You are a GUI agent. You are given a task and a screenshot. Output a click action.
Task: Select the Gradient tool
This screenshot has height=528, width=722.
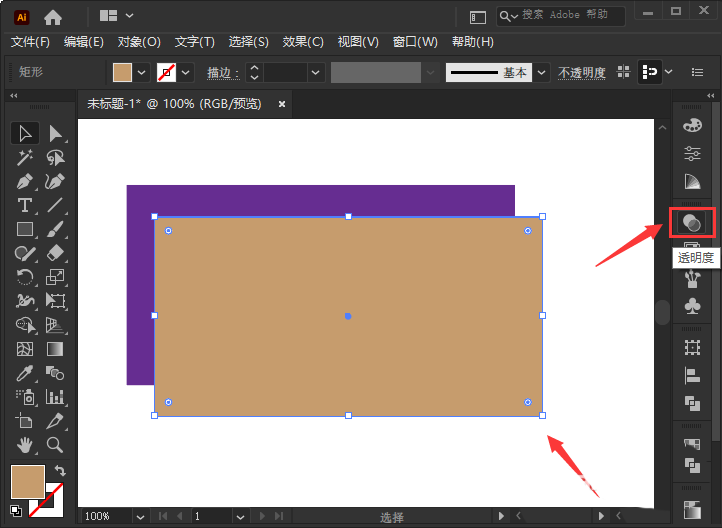pos(55,349)
